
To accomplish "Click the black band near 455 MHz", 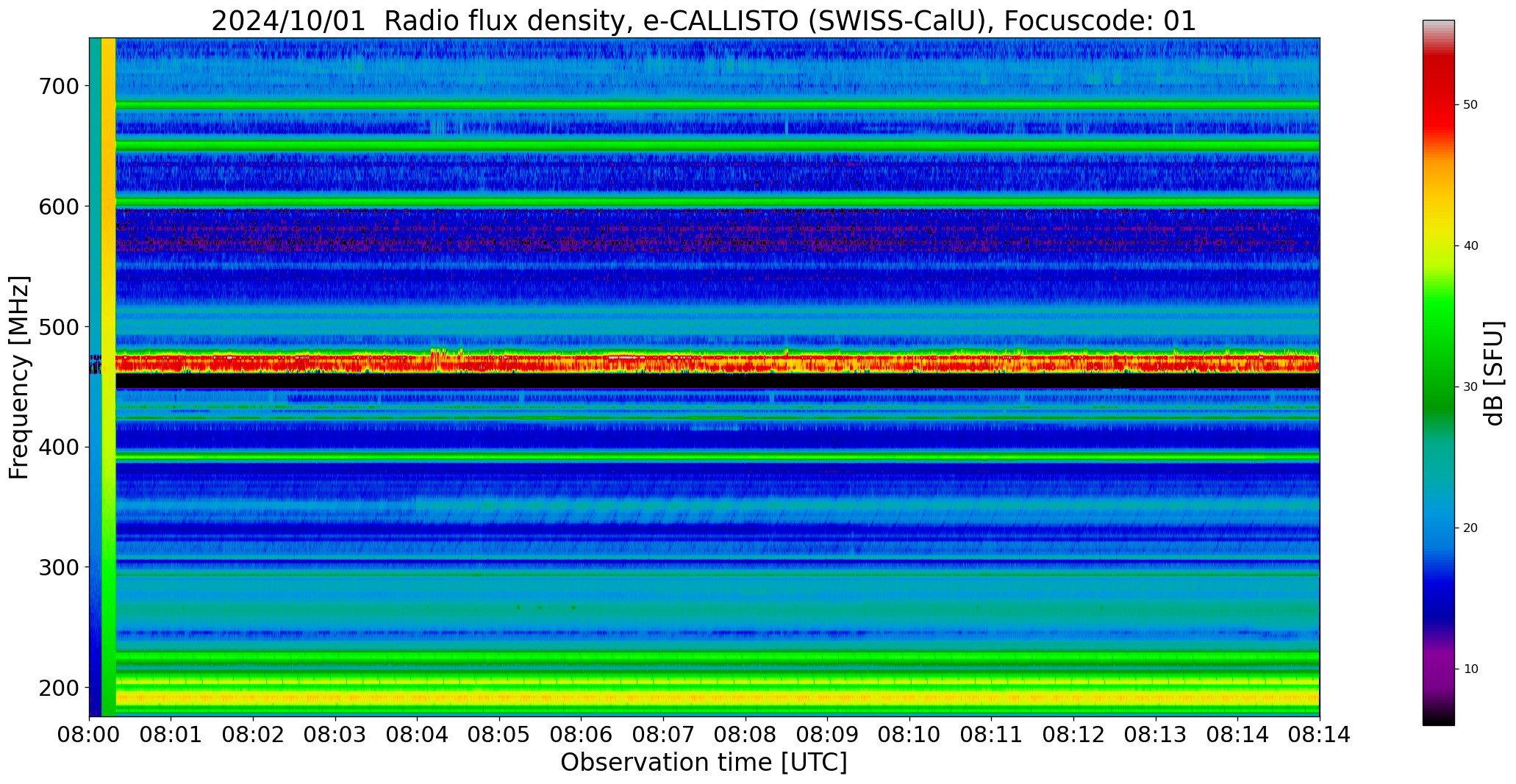I will point(717,381).
